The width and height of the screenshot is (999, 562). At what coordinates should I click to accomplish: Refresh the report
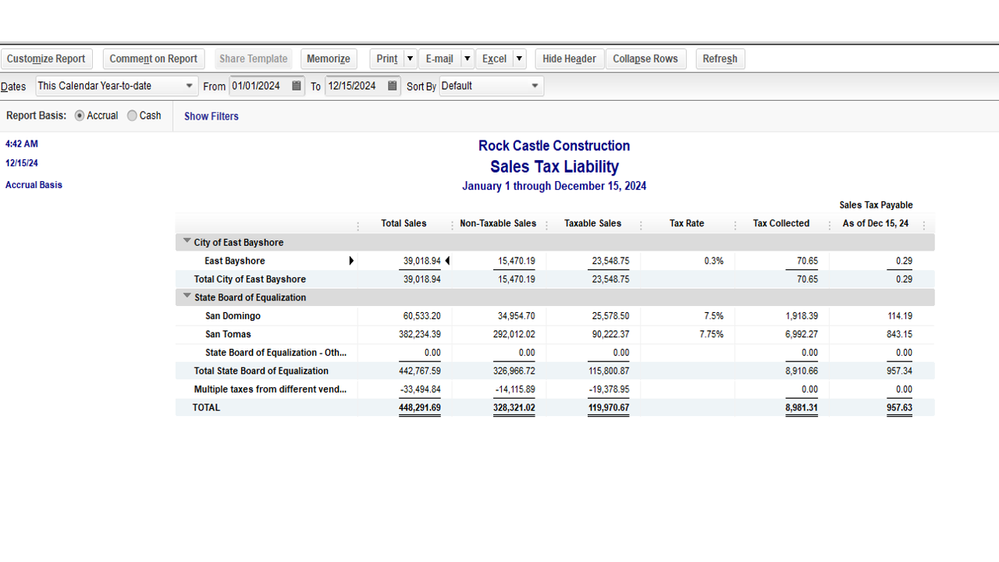click(719, 59)
